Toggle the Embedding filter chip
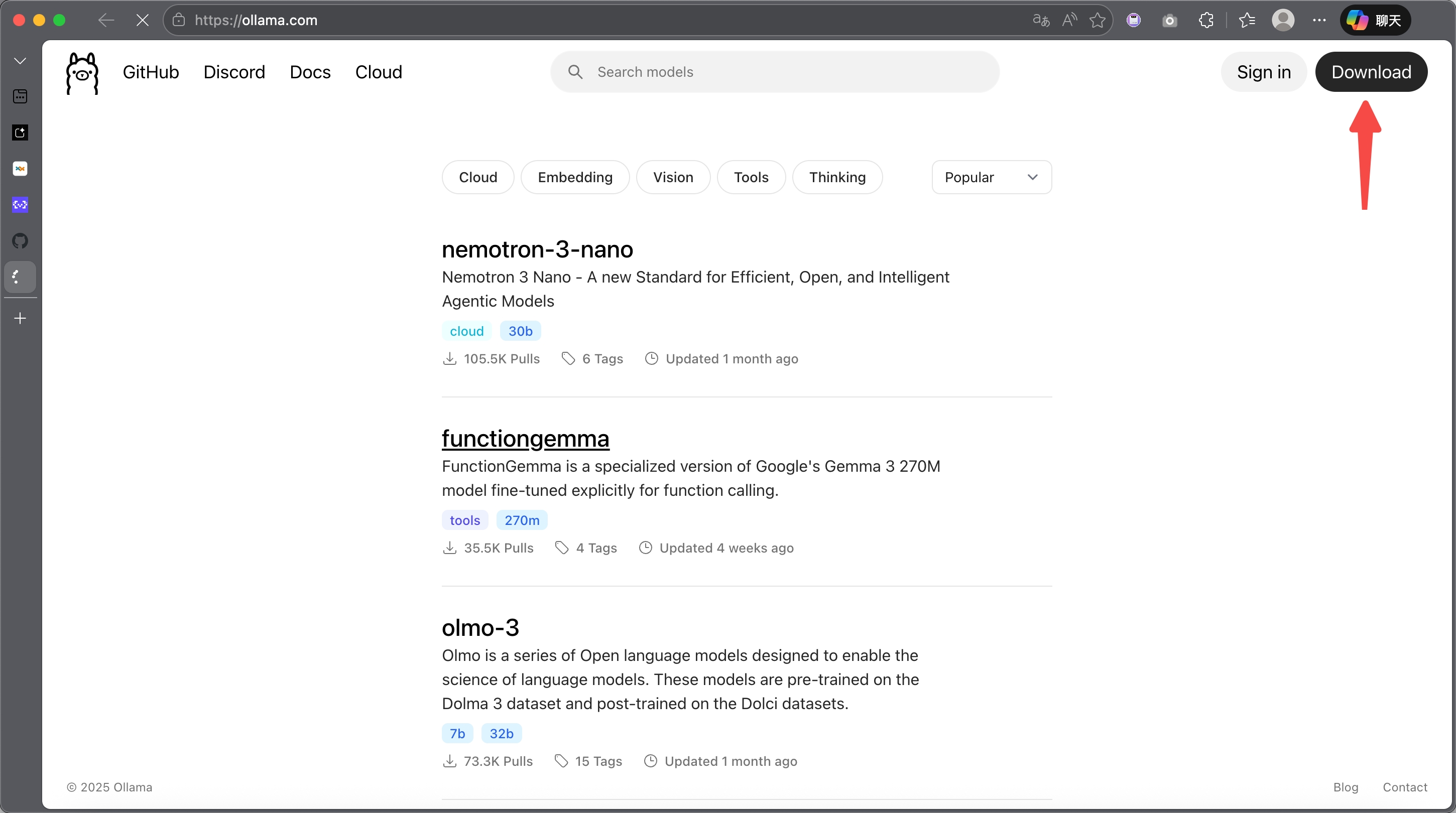 pyautogui.click(x=575, y=177)
